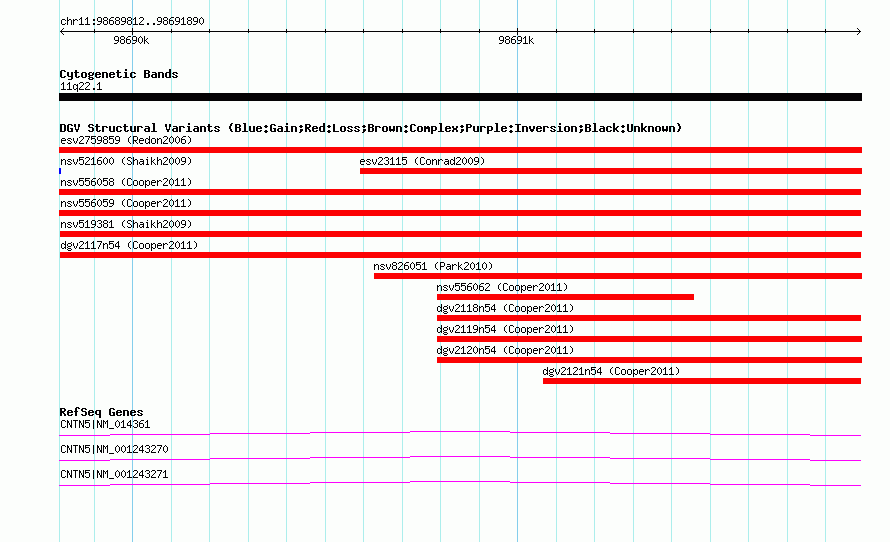Click the nsv826051 red loss bar
This screenshot has height=542, width=890.
click(x=618, y=276)
